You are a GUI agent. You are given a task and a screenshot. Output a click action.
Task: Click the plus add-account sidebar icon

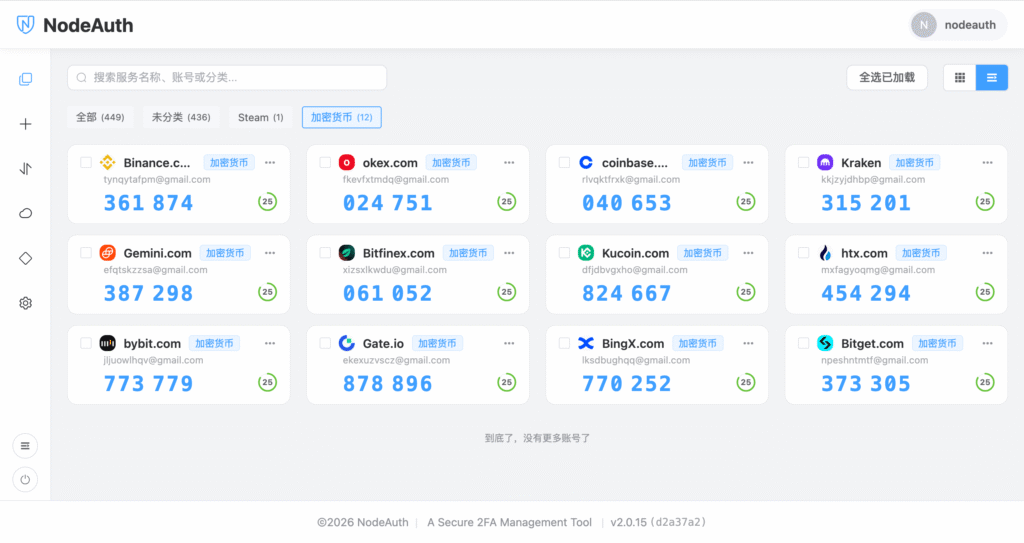(x=25, y=124)
